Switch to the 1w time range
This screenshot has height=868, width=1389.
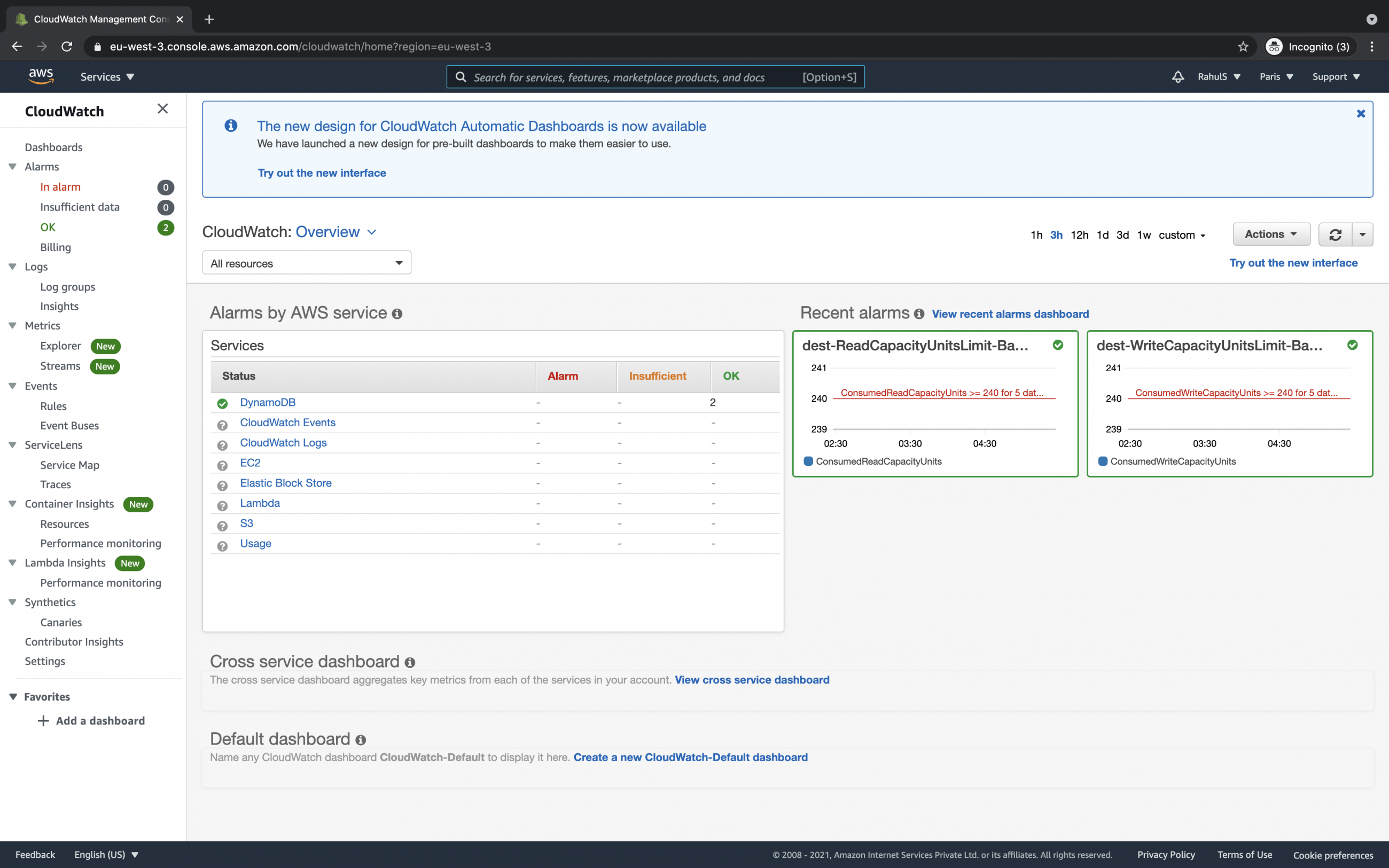click(x=1143, y=235)
